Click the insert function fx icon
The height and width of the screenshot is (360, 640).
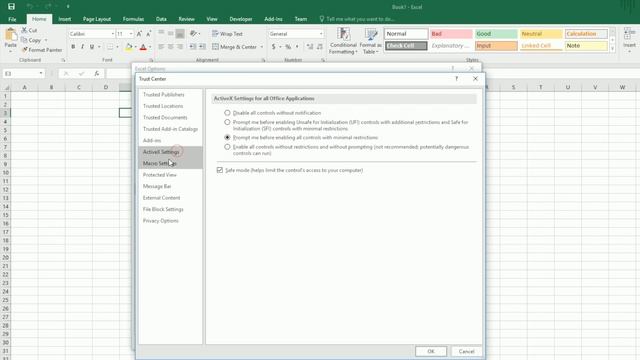point(97,73)
